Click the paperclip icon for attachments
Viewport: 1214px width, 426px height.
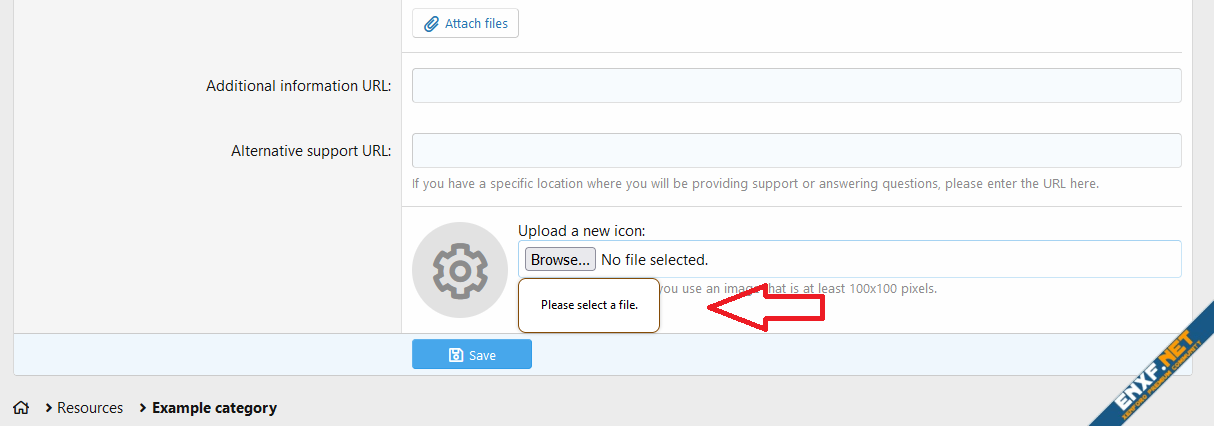[x=432, y=23]
